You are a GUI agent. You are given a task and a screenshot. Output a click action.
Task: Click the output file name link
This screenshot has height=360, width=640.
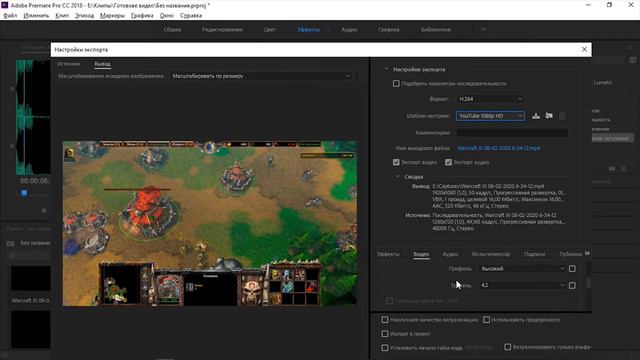click(498, 148)
